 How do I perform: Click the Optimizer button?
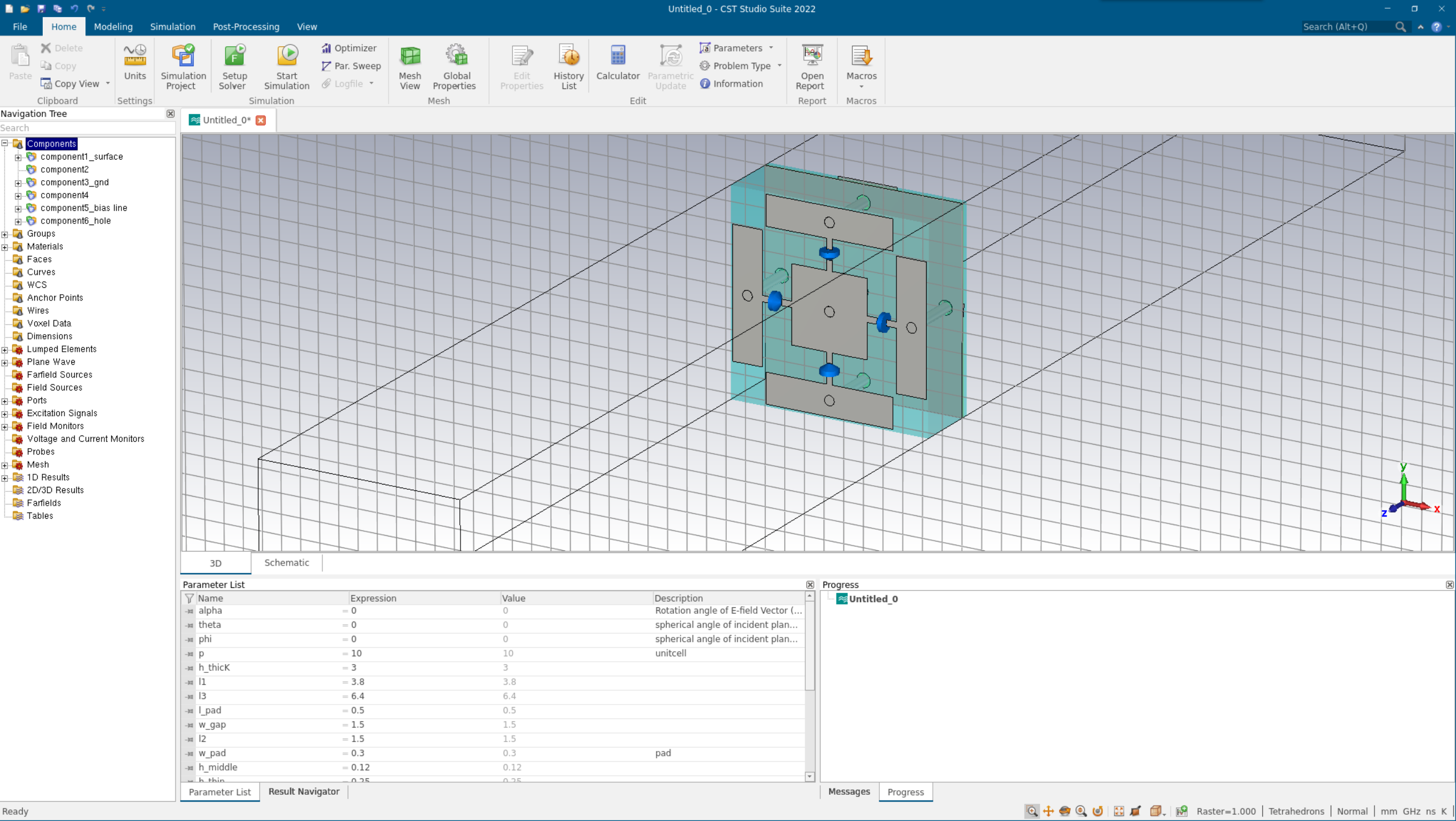coord(349,48)
